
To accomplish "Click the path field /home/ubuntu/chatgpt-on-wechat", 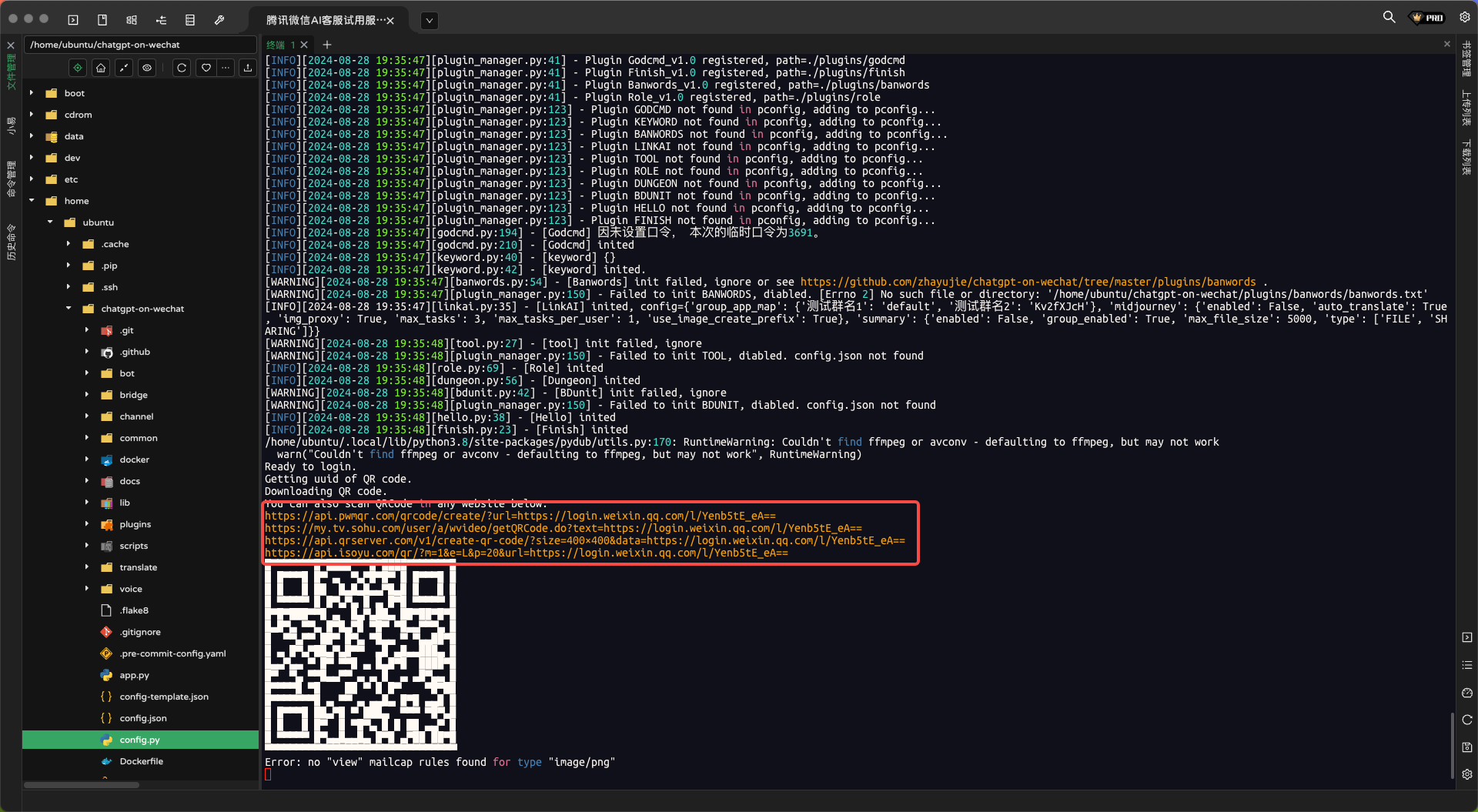I will [x=140, y=45].
